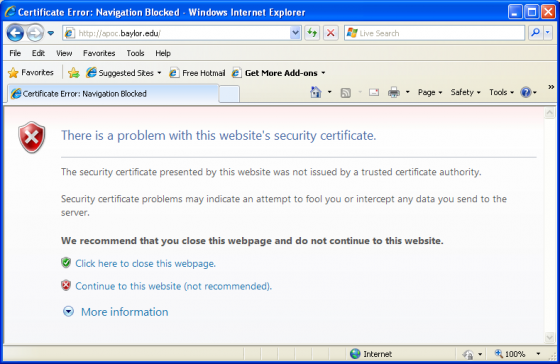The image size is (560, 364).
Task: Minimize the Internet Explorer window
Action: 515,12
